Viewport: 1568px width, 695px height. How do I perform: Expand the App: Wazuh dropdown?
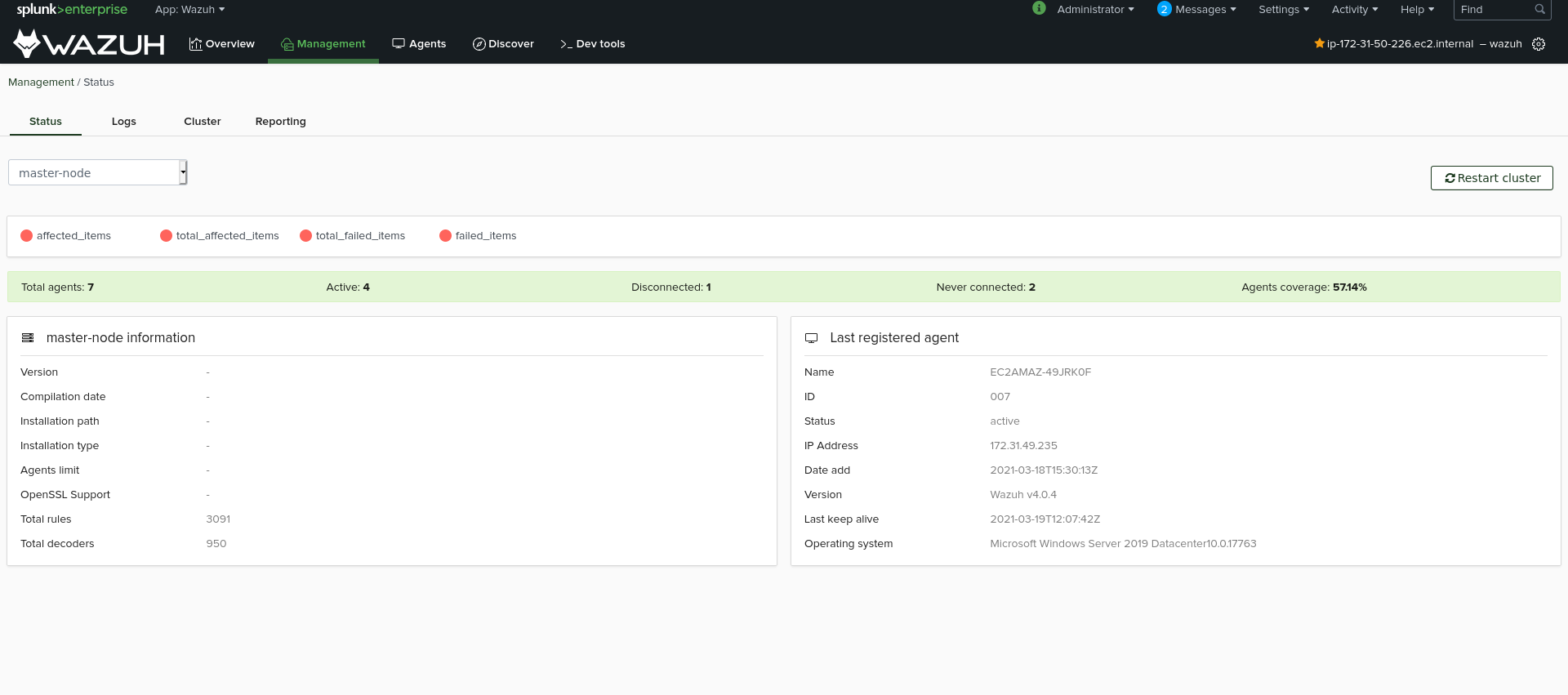tap(189, 10)
